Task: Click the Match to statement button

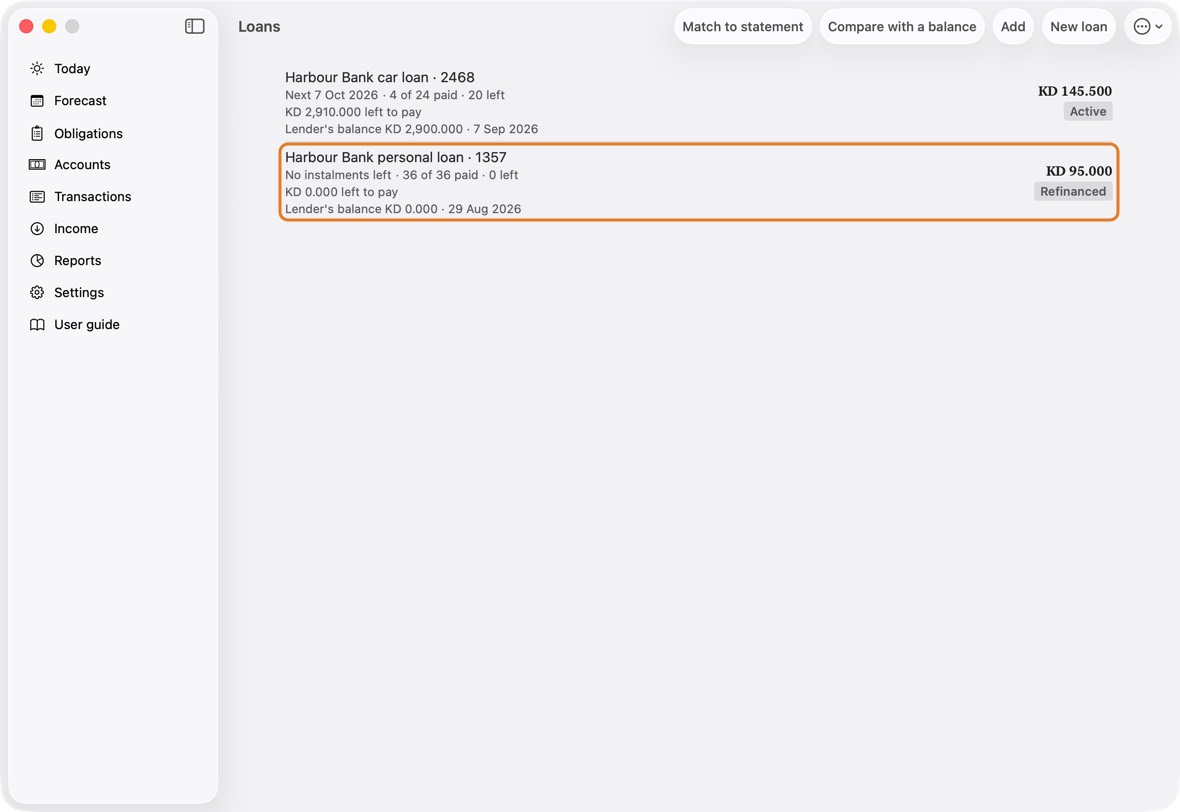Action: [x=743, y=26]
